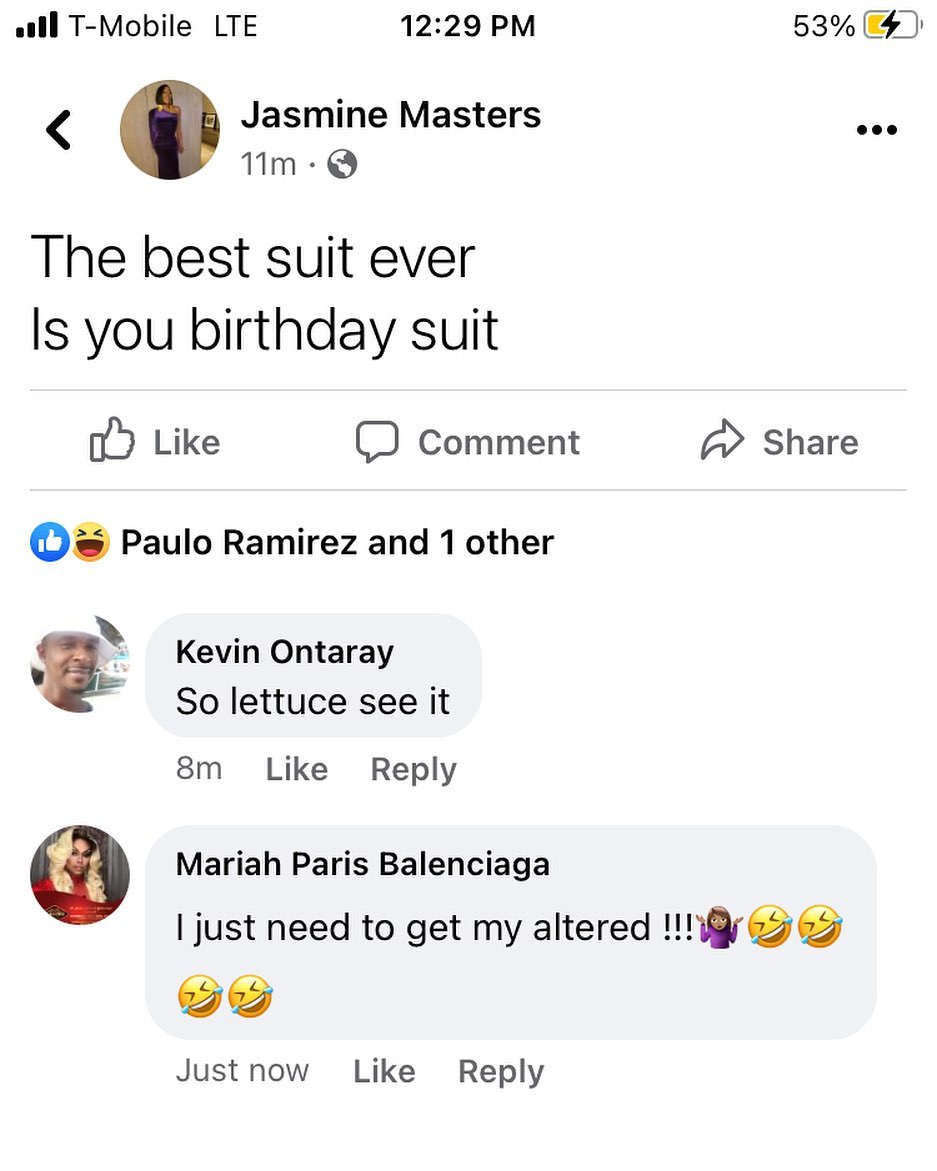The image size is (937, 1171).
Task: Tap the Share arrow icon
Action: (x=722, y=441)
